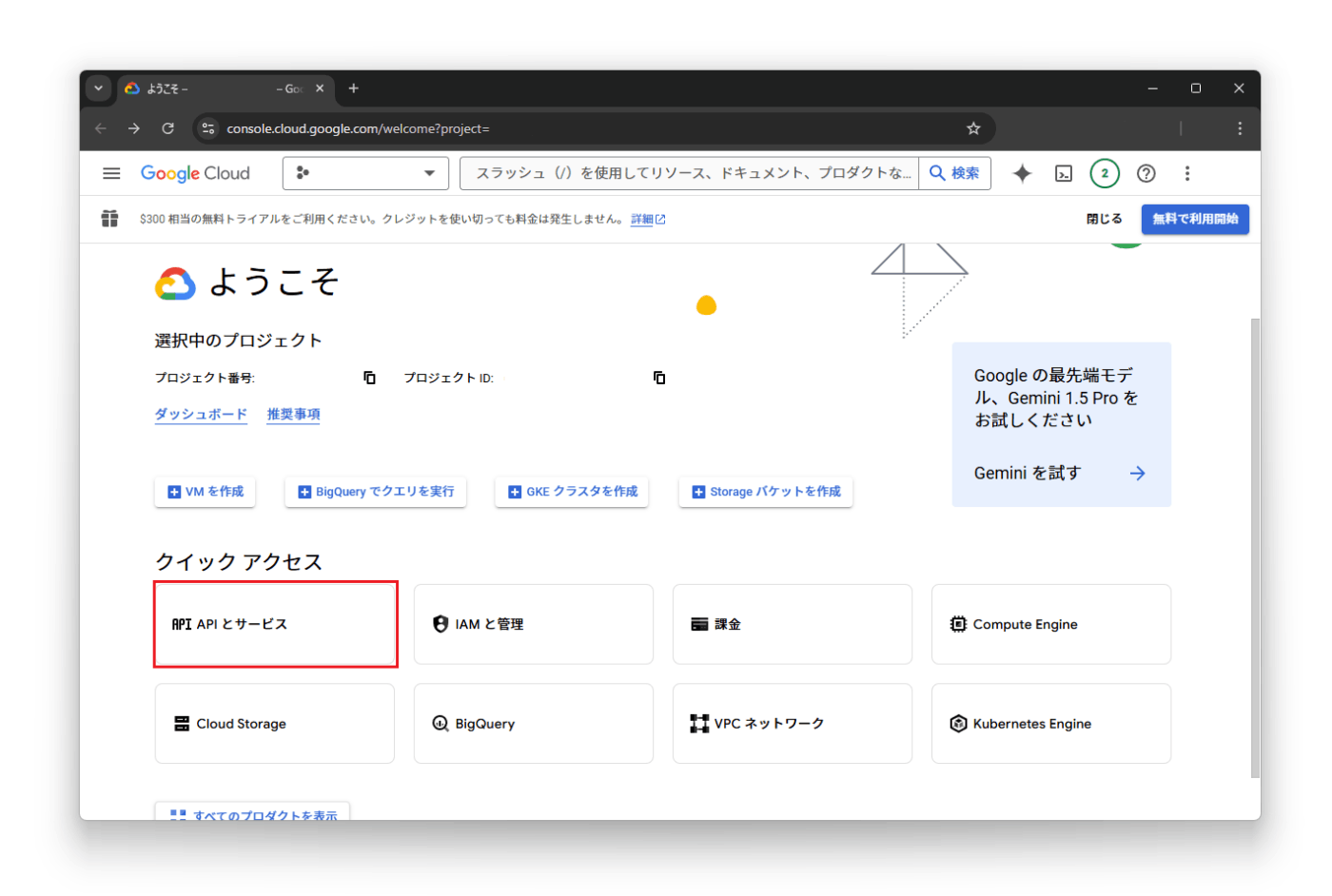
Task: Open a new browser tab
Action: click(353, 88)
